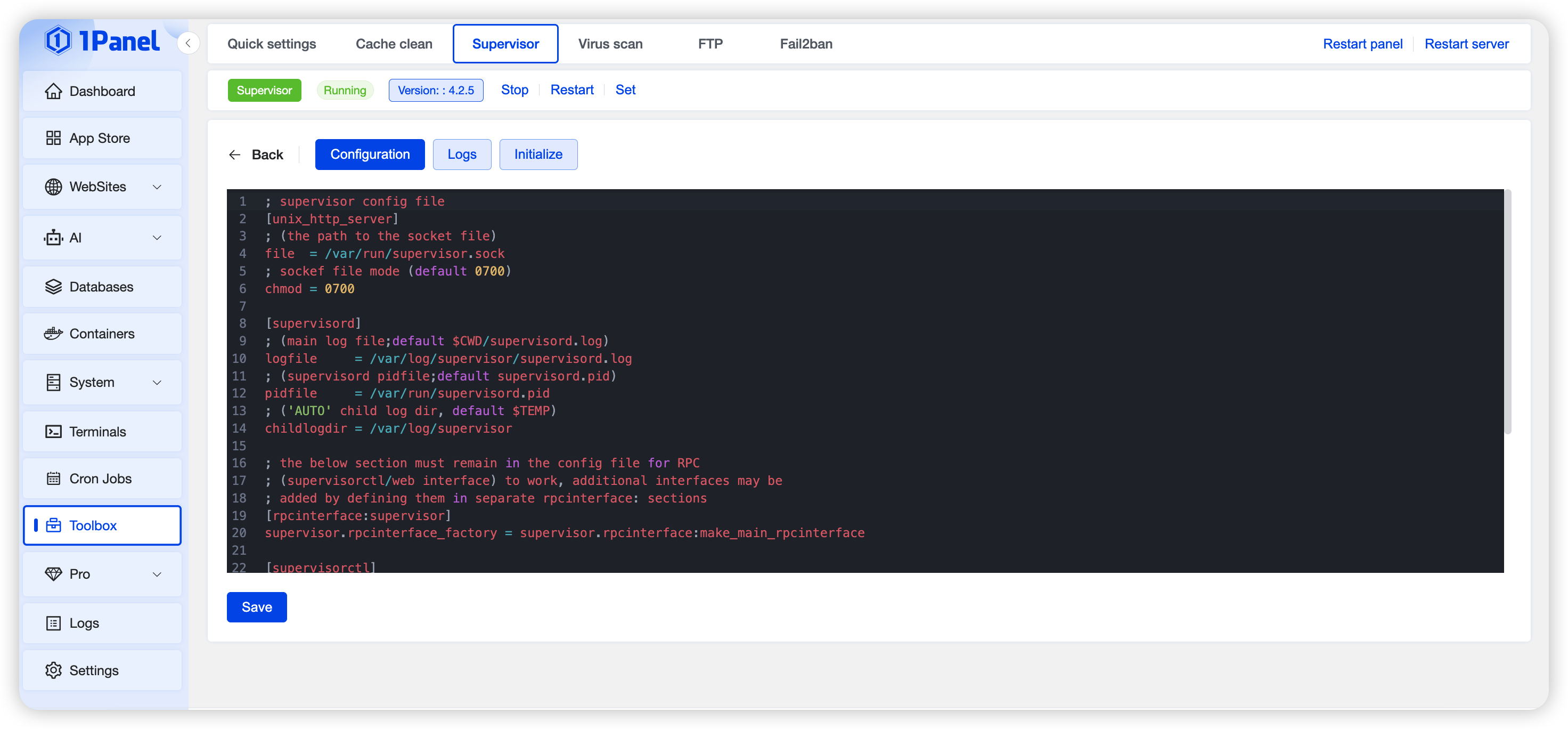Click the code editor vertical scrollbar
Screen dimensions: 1568x729
pyautogui.click(x=1508, y=312)
